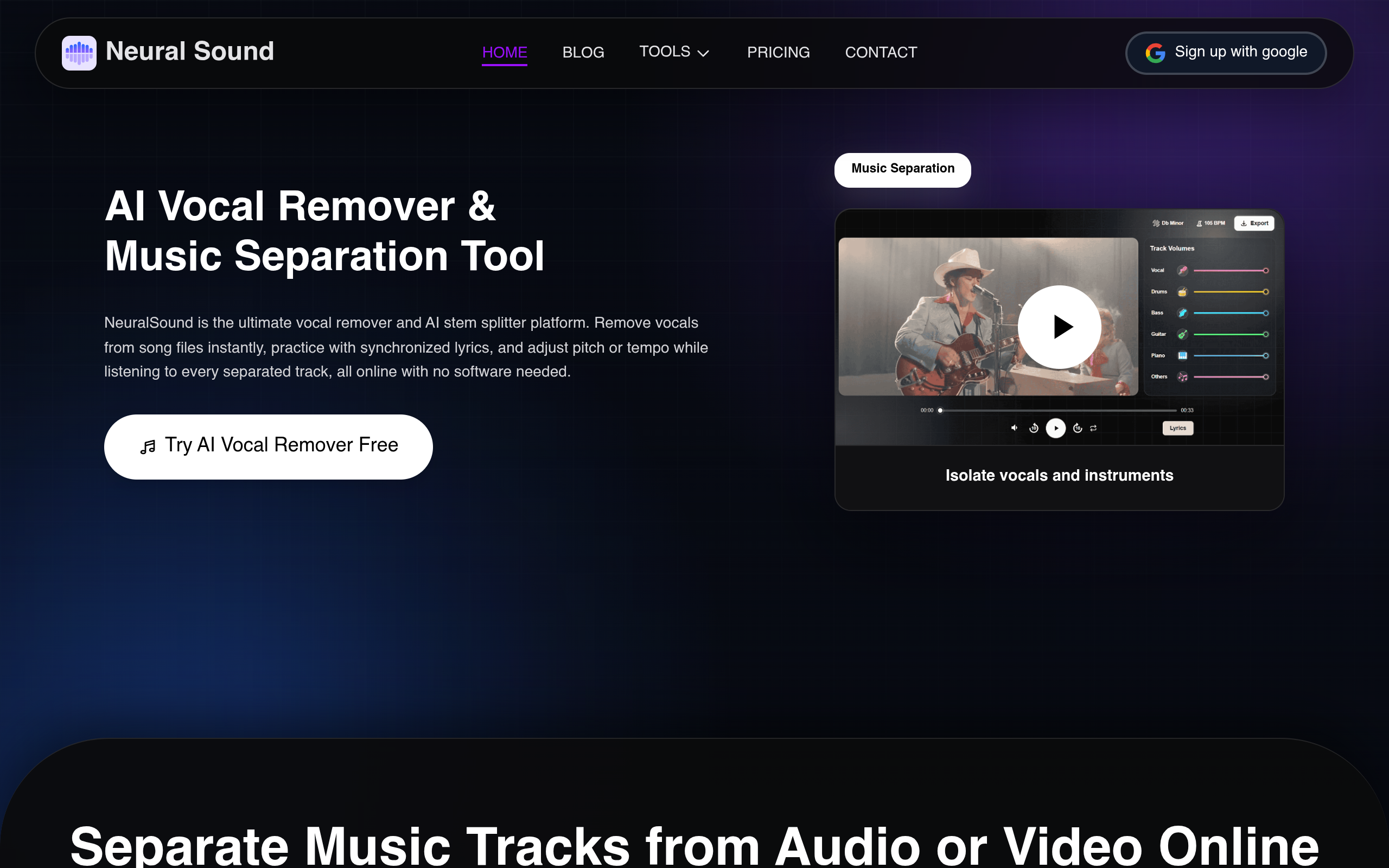This screenshot has width=1389, height=868.
Task: Click the 'Others' track label
Action: 1159,376
